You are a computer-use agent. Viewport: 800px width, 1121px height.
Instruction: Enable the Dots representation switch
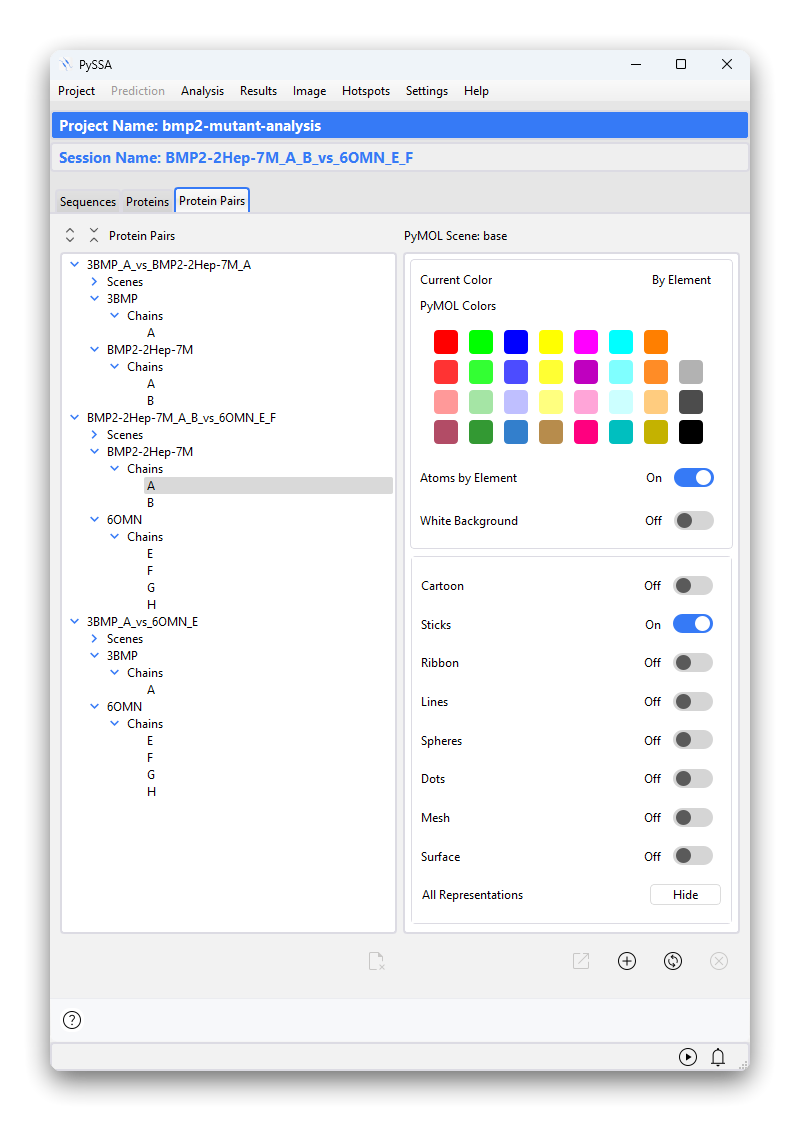click(693, 779)
